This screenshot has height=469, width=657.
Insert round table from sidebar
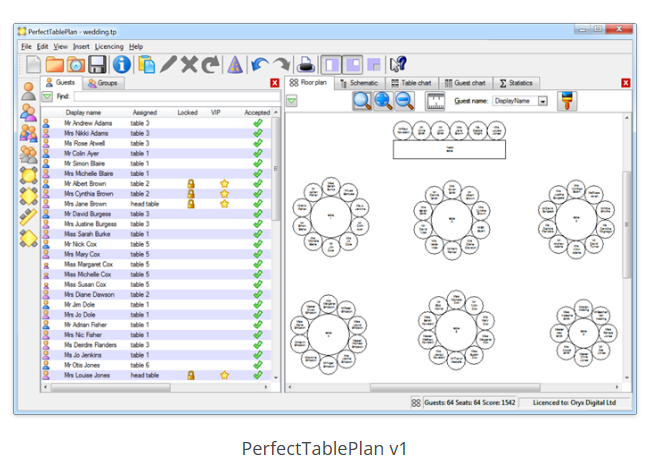tap(28, 175)
